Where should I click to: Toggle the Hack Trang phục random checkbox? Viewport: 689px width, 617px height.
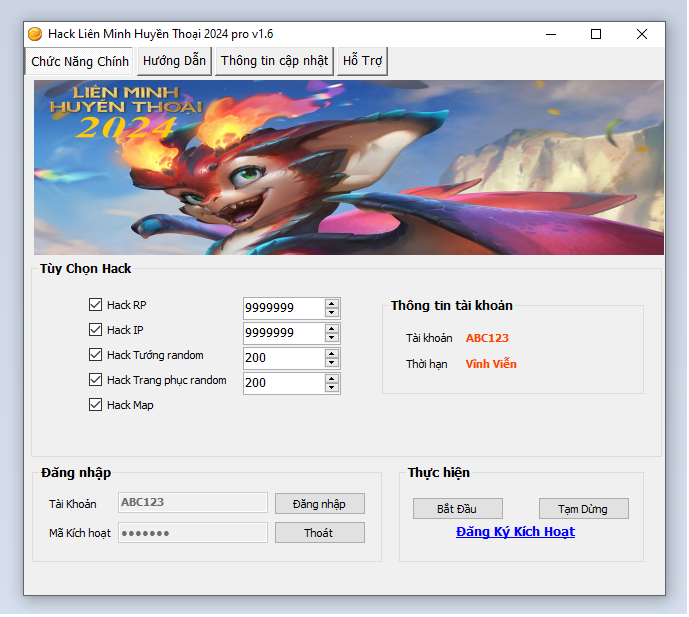pos(95,380)
